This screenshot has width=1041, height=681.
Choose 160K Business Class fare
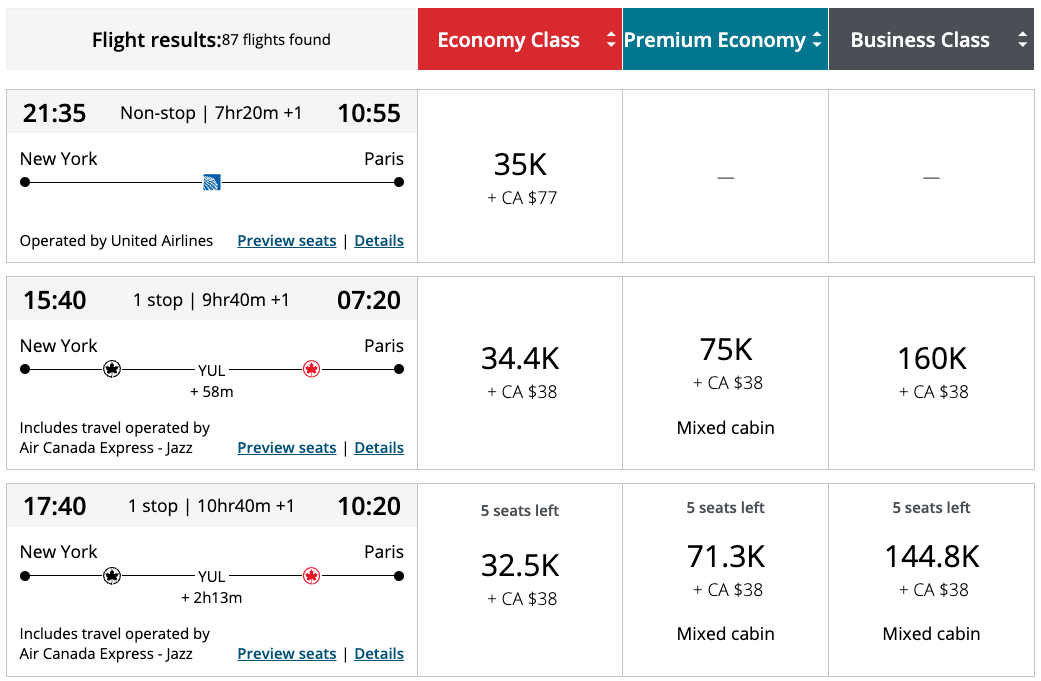point(932,370)
